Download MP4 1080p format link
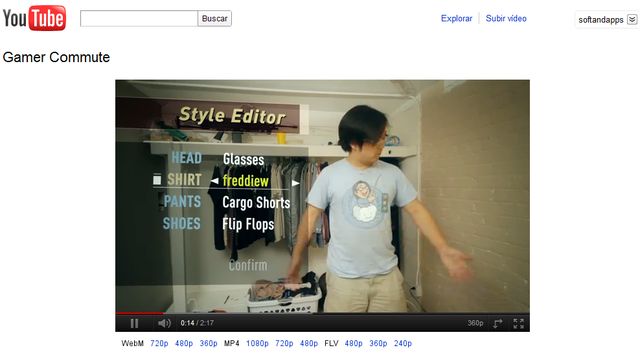640x361 pixels. click(257, 343)
